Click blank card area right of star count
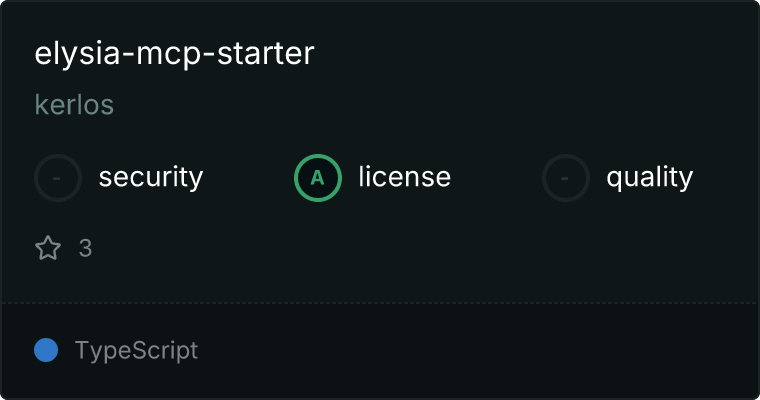 422,248
